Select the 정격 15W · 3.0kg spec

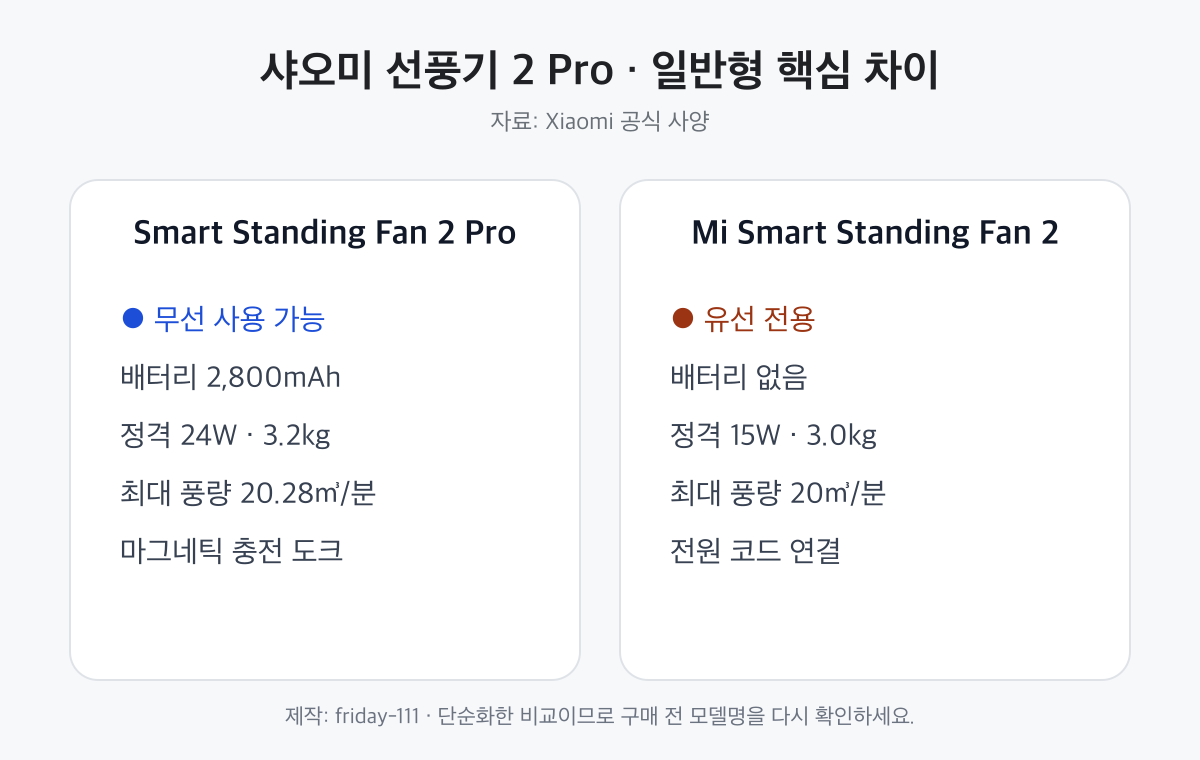[774, 435]
